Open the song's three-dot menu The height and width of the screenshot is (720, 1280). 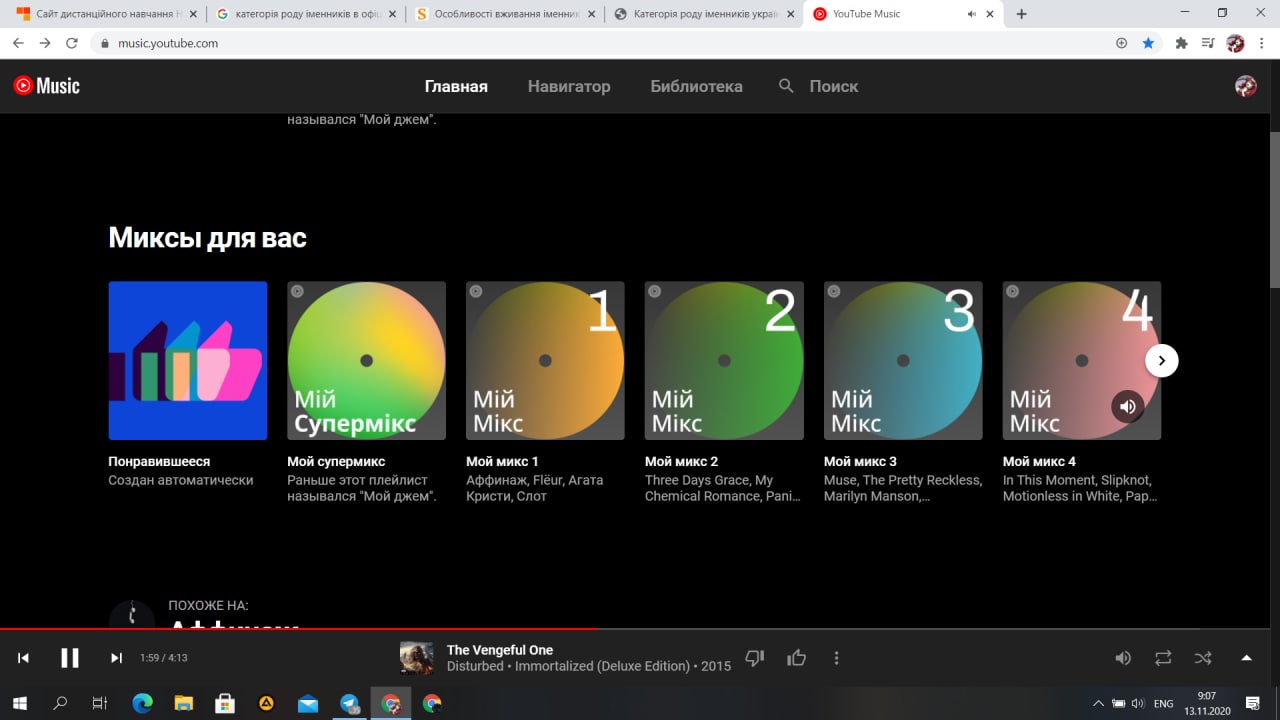[x=836, y=657]
